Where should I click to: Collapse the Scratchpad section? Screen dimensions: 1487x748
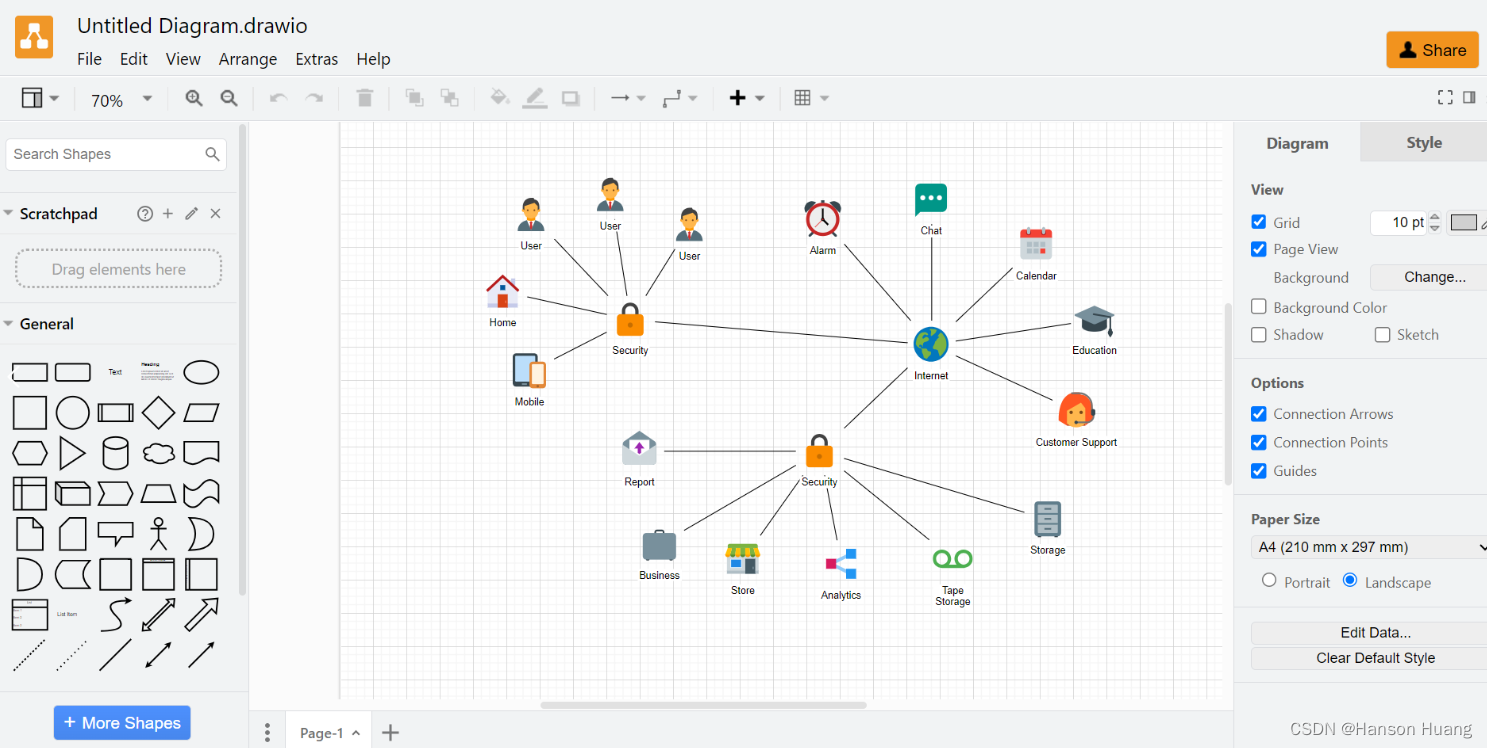coord(10,213)
